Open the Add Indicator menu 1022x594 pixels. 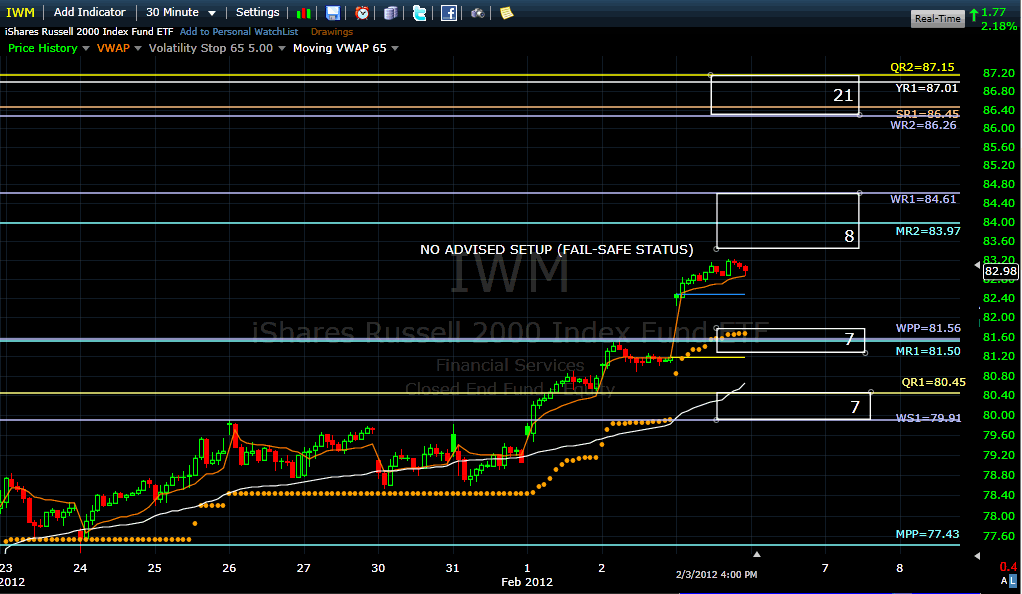[x=89, y=12]
